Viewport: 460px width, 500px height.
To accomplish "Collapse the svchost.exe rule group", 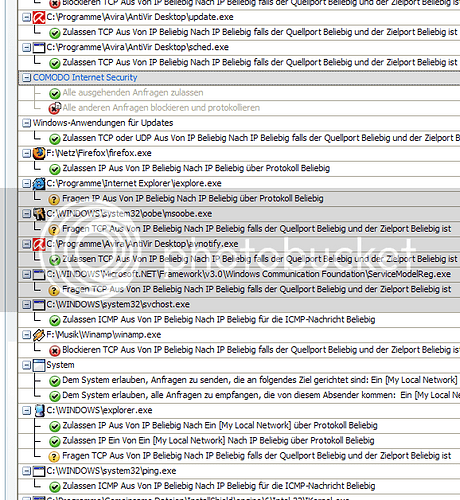I will tap(26, 305).
